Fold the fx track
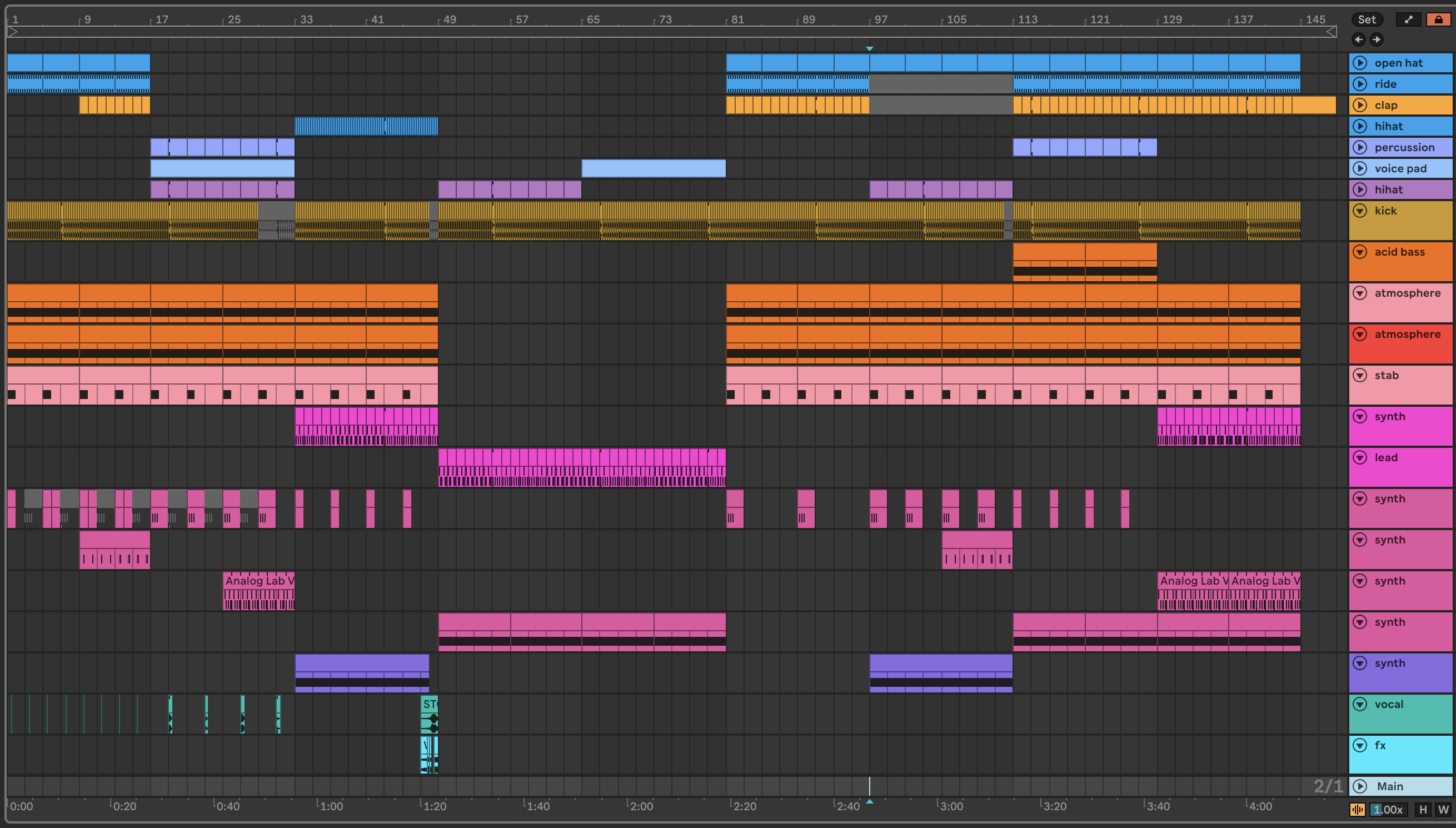Viewport: 1456px width, 828px height. coord(1359,745)
